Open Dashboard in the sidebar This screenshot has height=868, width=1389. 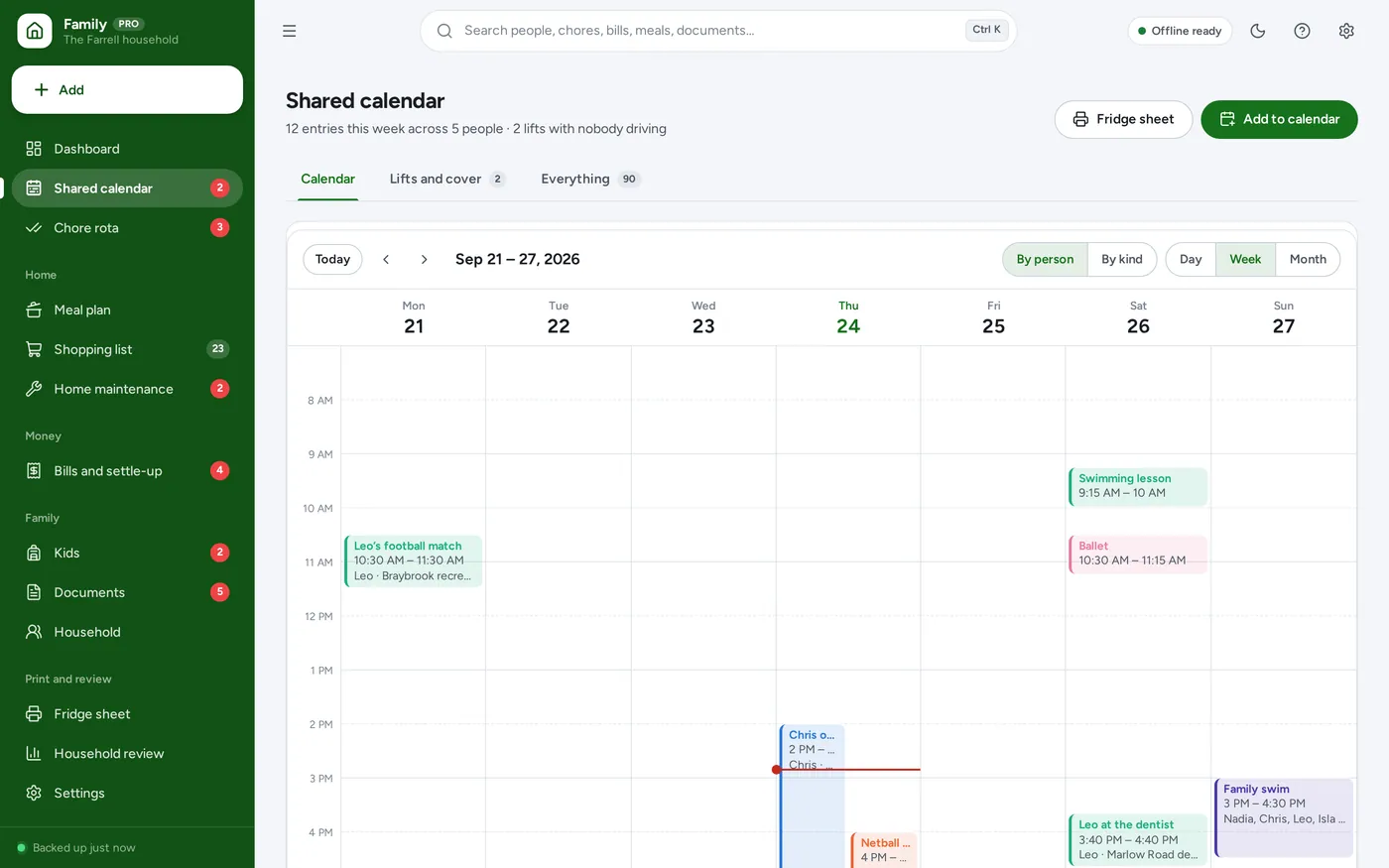tap(127, 149)
